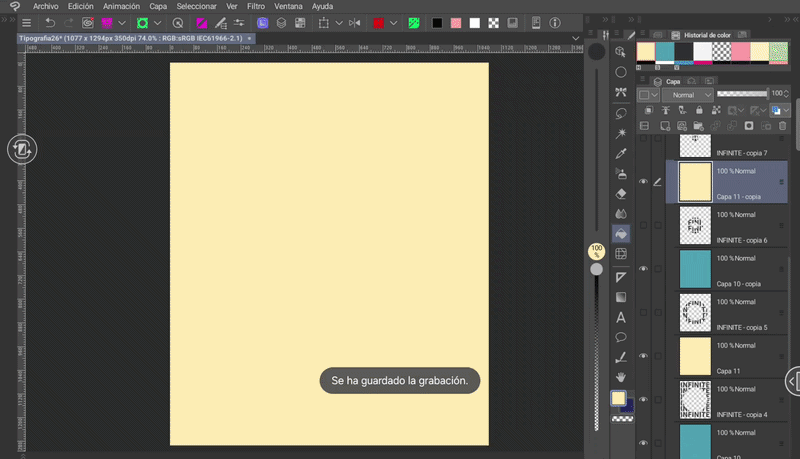Select the Gradient tool
Screen dimensions: 800x459
(x=621, y=297)
